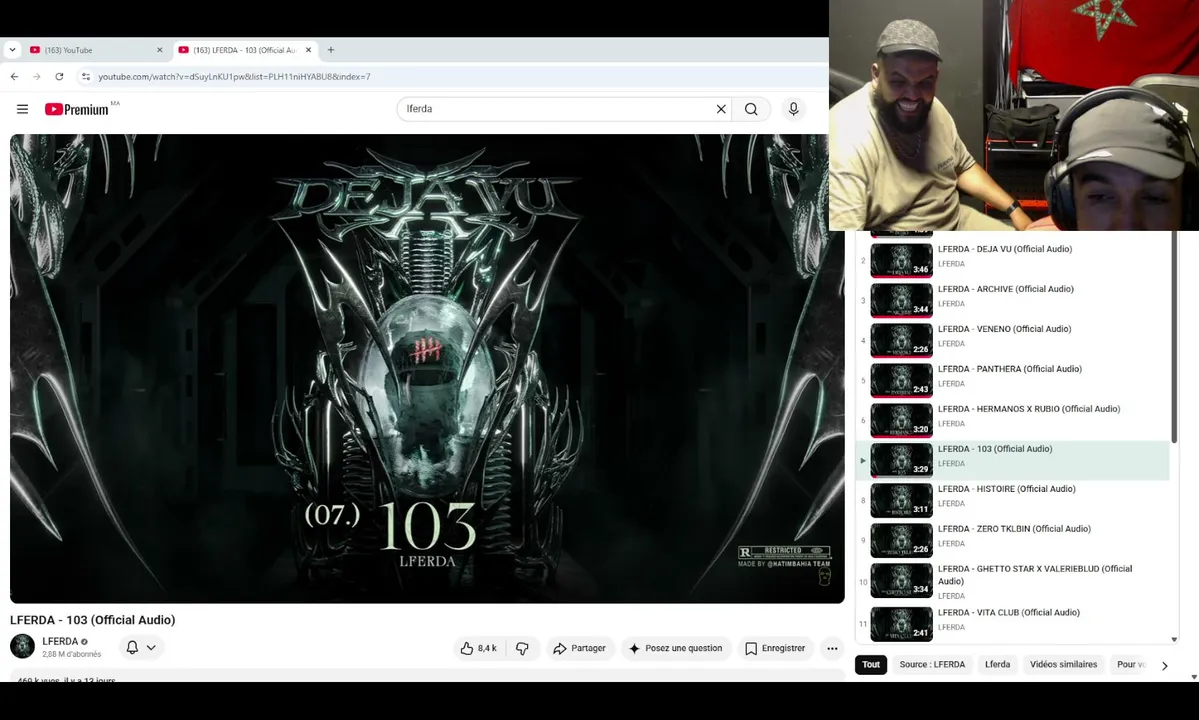
Task: Open more actions three-dot menu
Action: [832, 648]
